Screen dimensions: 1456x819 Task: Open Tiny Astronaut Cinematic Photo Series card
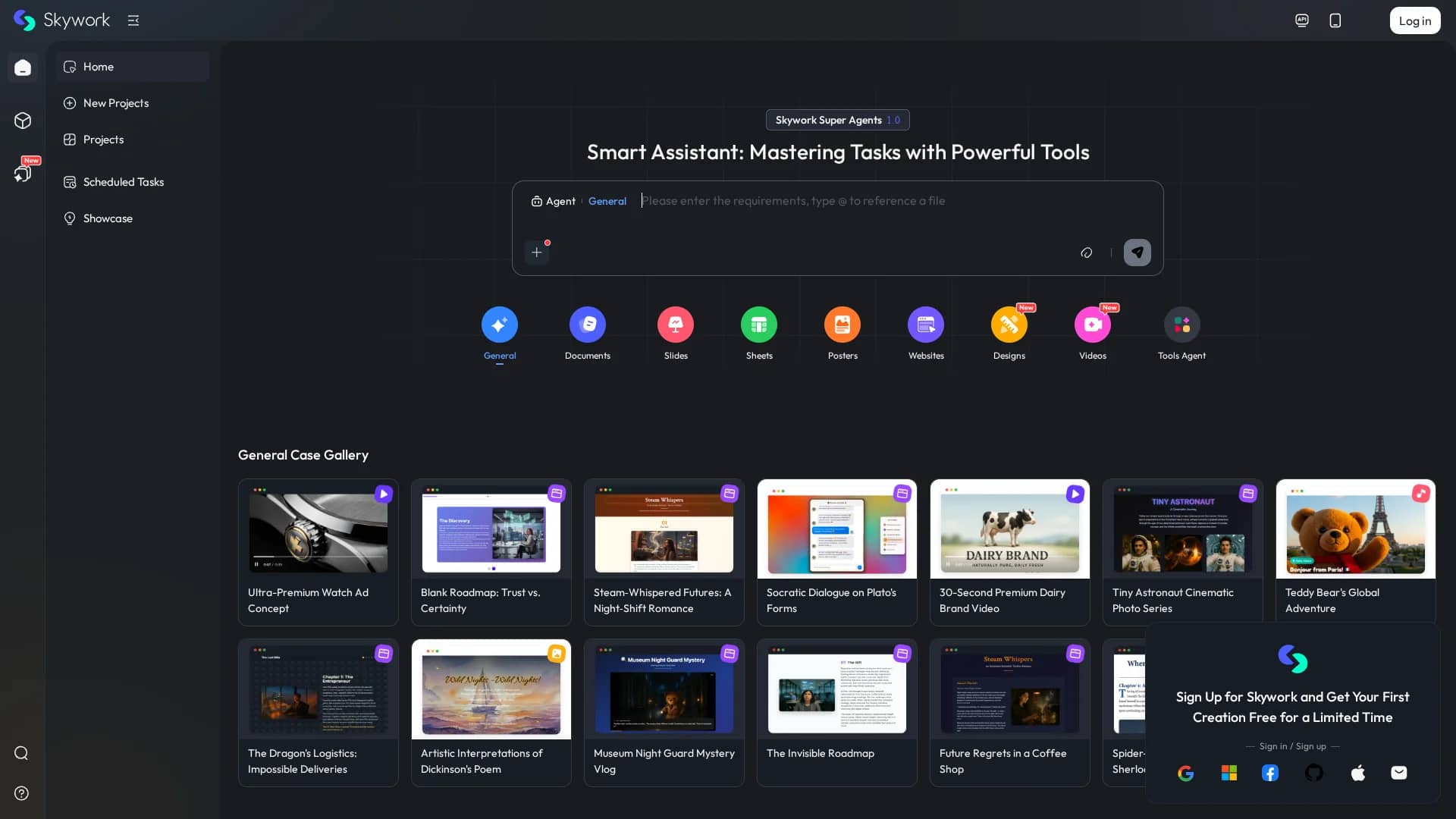pyautogui.click(x=1183, y=552)
